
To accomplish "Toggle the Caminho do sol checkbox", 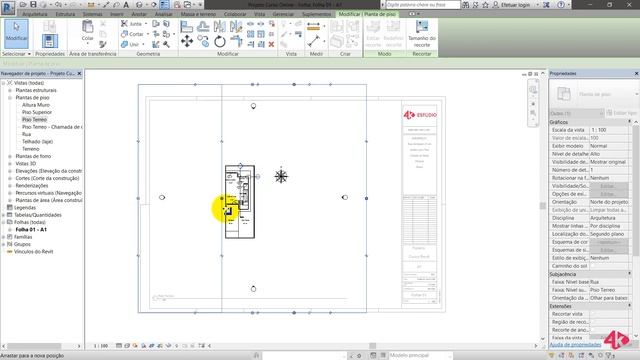I will click(x=593, y=266).
